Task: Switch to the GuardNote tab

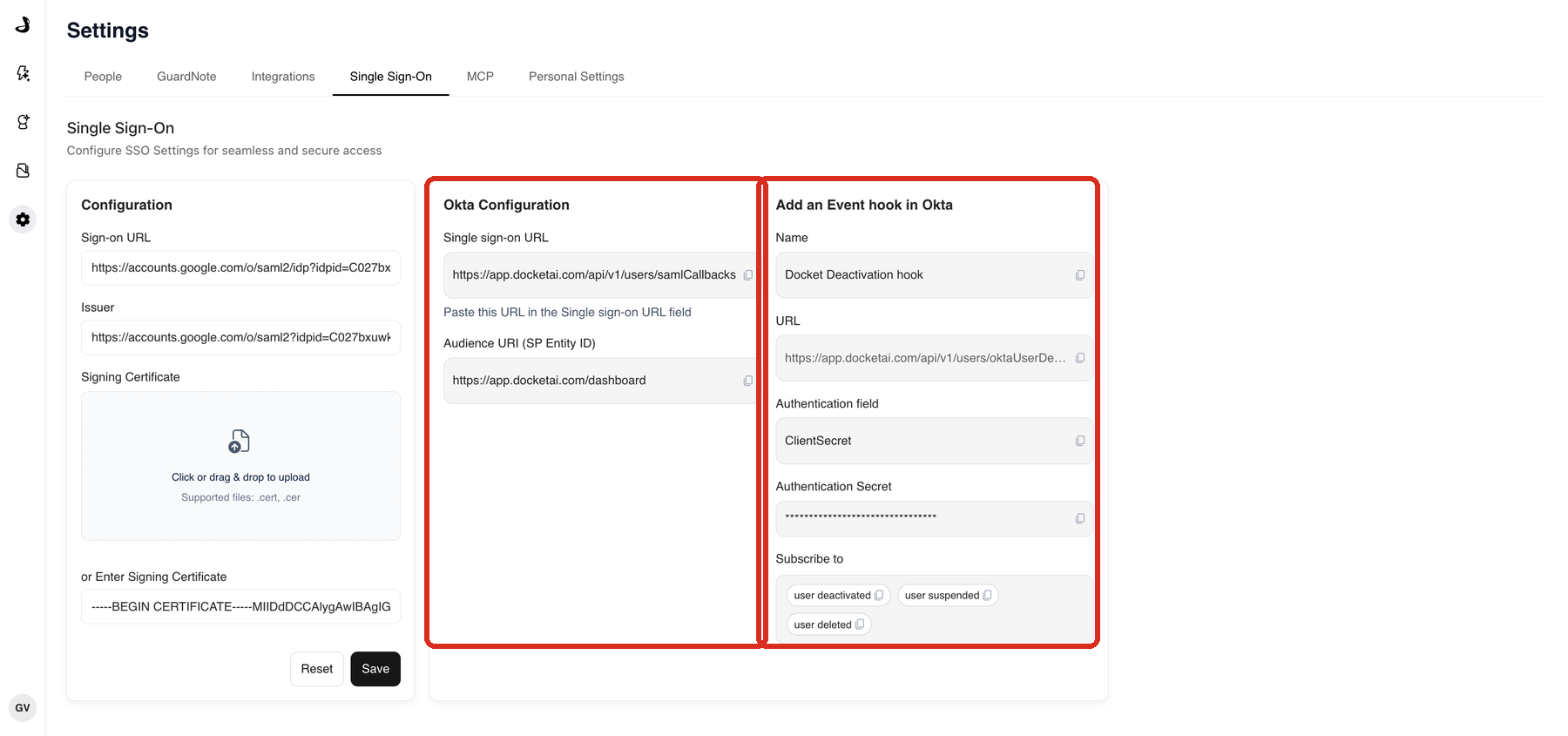Action: coord(186,77)
